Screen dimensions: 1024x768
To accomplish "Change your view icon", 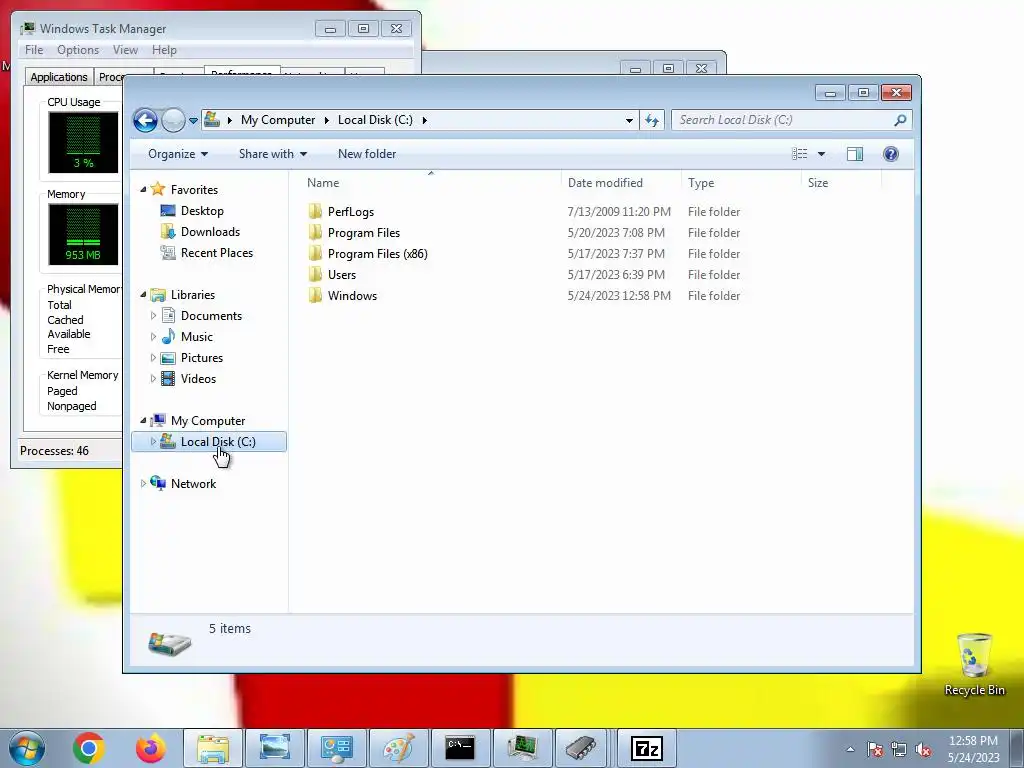I will (x=800, y=154).
